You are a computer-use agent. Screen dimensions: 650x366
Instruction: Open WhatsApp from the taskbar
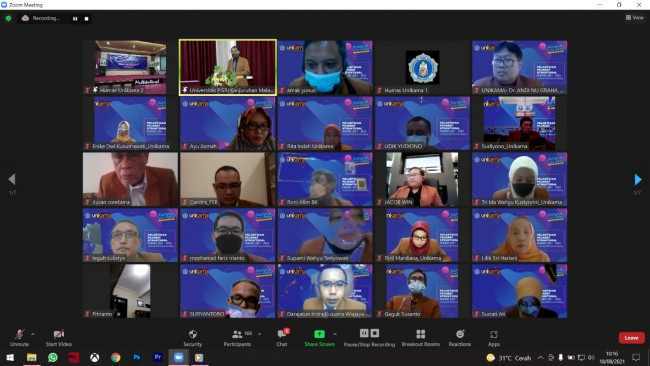point(53,357)
